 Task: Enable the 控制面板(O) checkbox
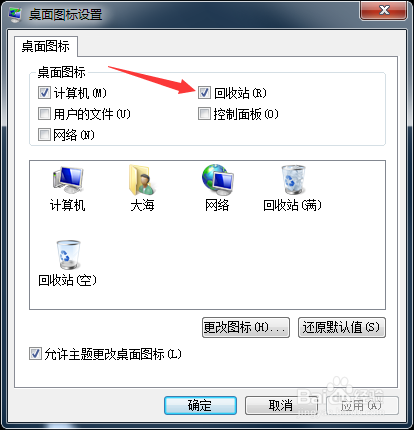(204, 114)
